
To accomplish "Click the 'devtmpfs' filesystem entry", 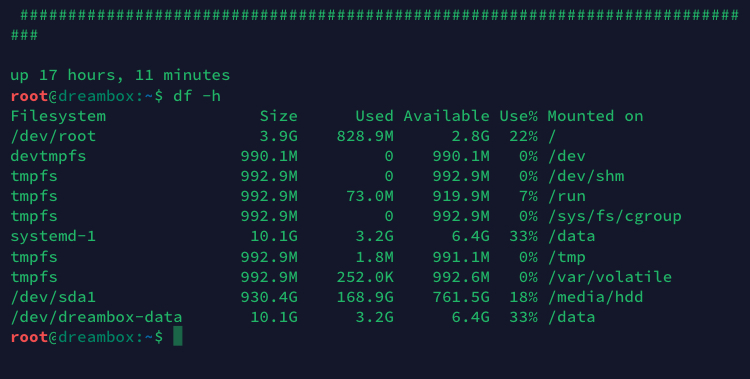I will [48, 156].
